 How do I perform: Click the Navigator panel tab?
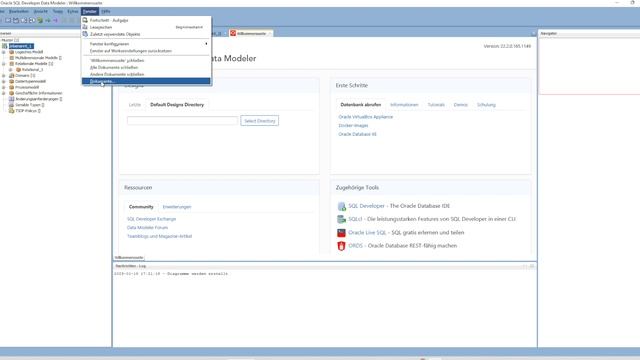[549, 33]
